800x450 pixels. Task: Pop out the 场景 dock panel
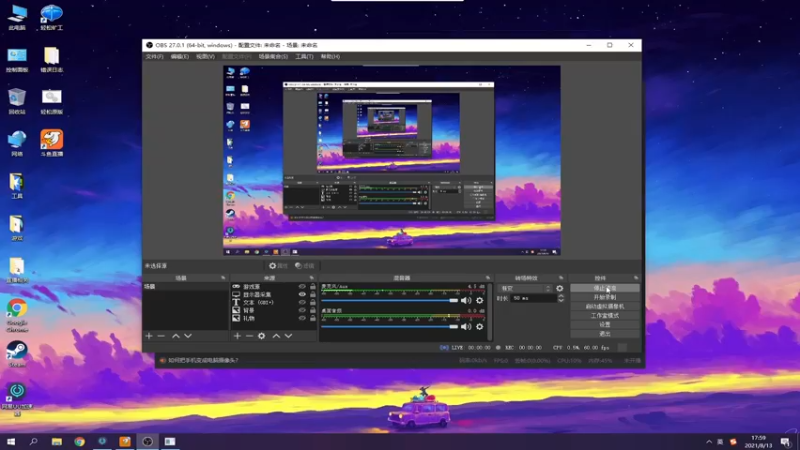pyautogui.click(x=223, y=278)
